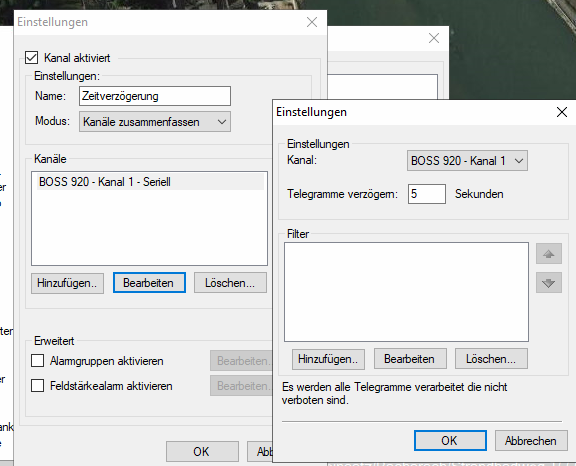Click the Name field with Zeitverzögerung
Image resolution: width=576 pixels, height=466 pixels.
click(155, 96)
